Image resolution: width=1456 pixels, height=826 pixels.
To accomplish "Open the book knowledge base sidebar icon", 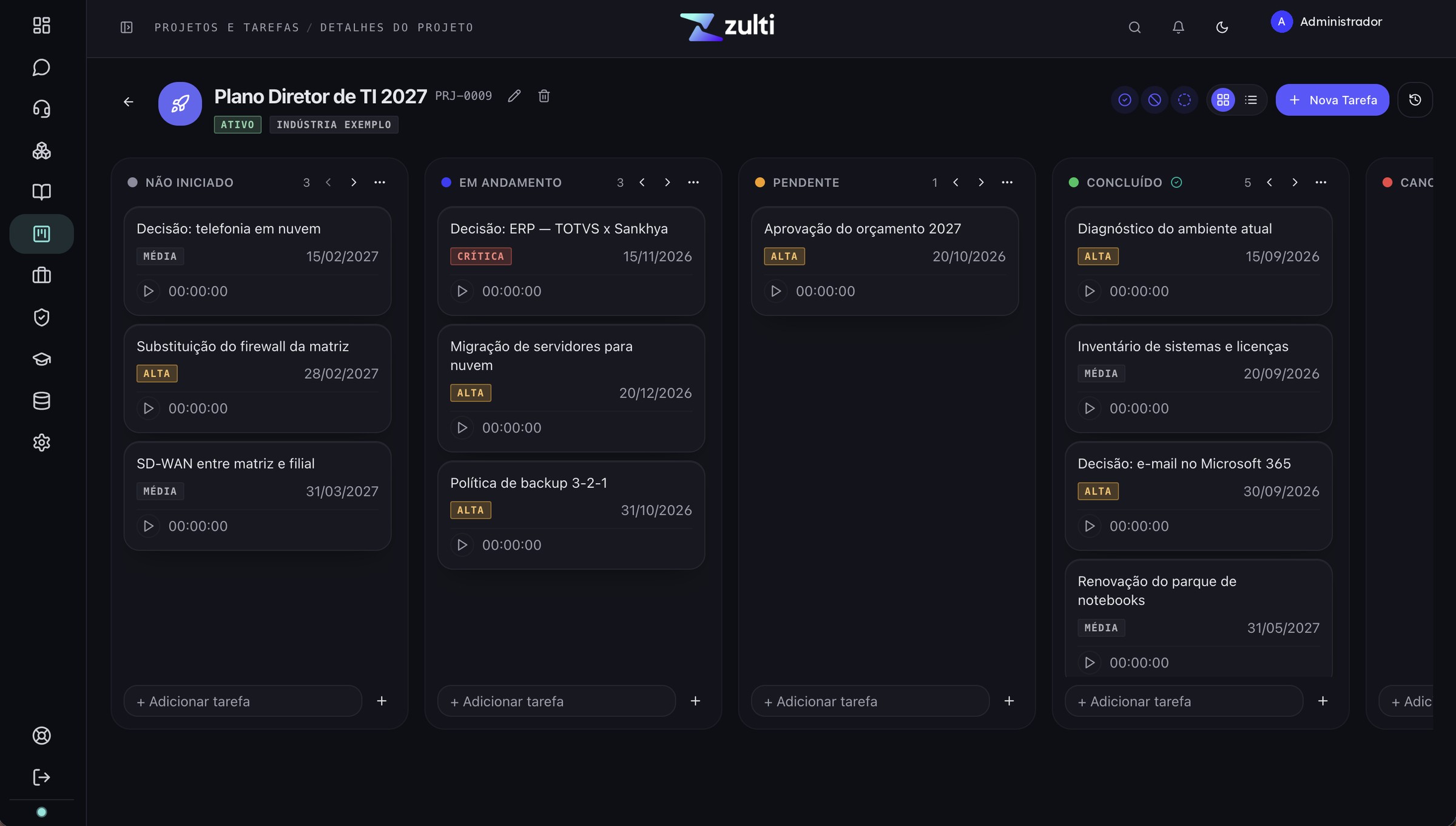I will point(41,192).
